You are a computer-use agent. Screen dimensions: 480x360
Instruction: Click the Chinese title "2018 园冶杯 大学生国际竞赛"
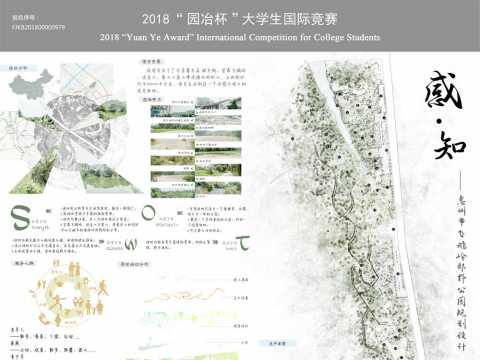240,19
